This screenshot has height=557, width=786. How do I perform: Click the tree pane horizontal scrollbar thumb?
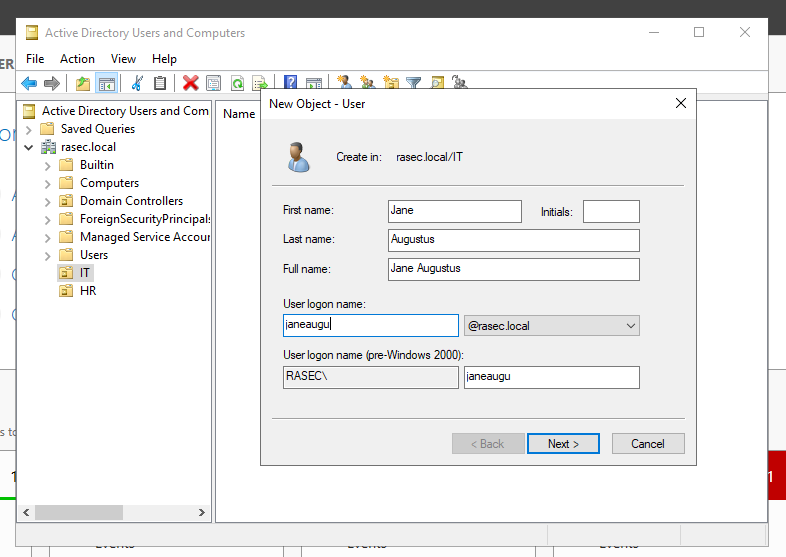coord(79,512)
